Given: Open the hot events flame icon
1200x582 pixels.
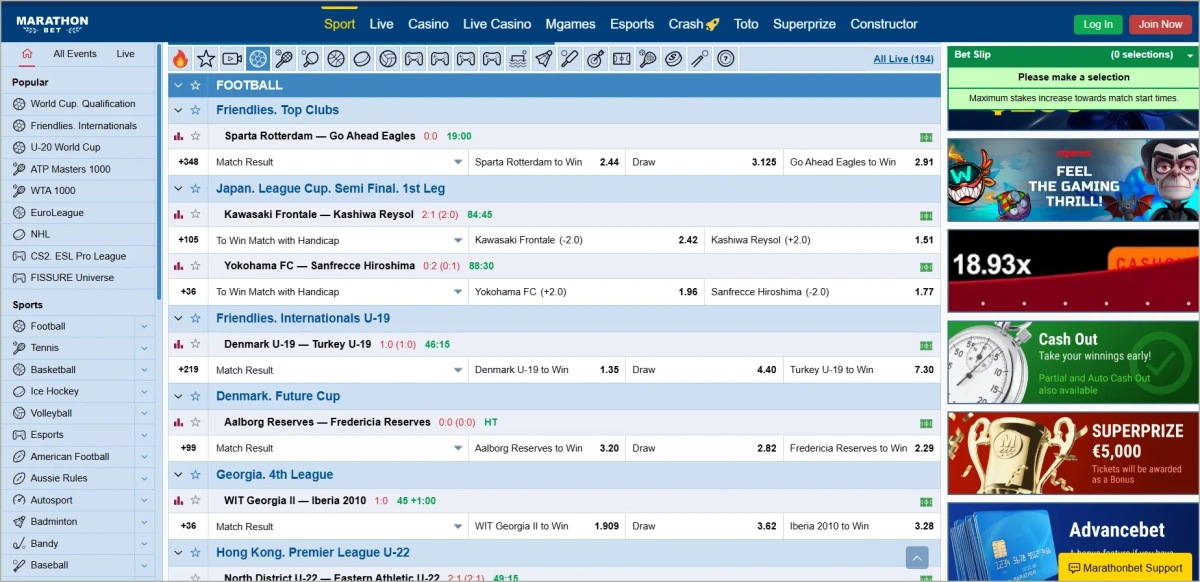Looking at the screenshot, I should pyautogui.click(x=180, y=58).
